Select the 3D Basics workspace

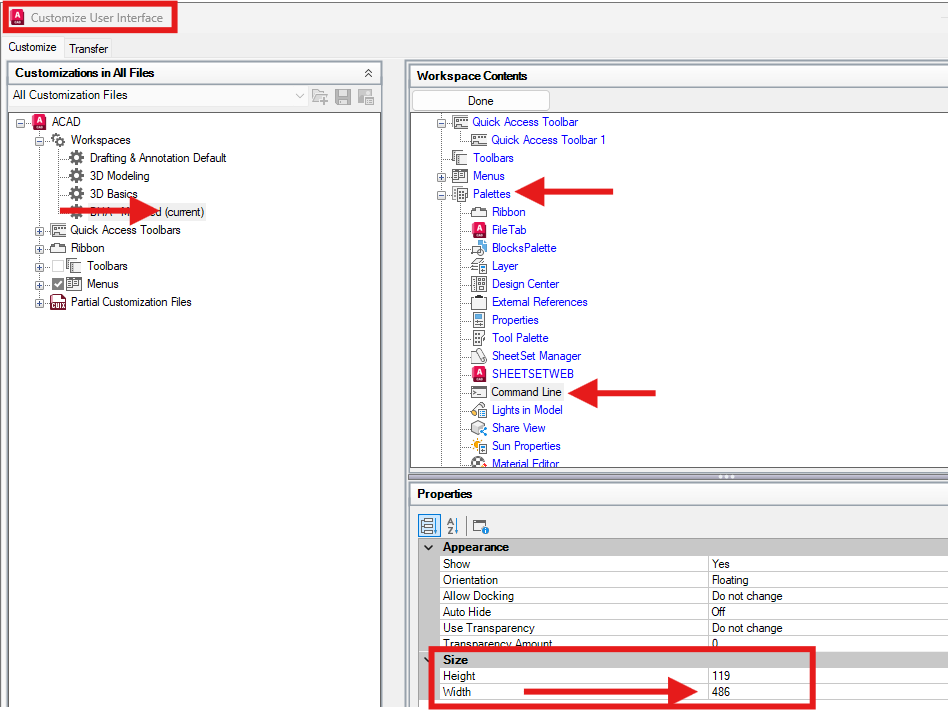pos(114,194)
